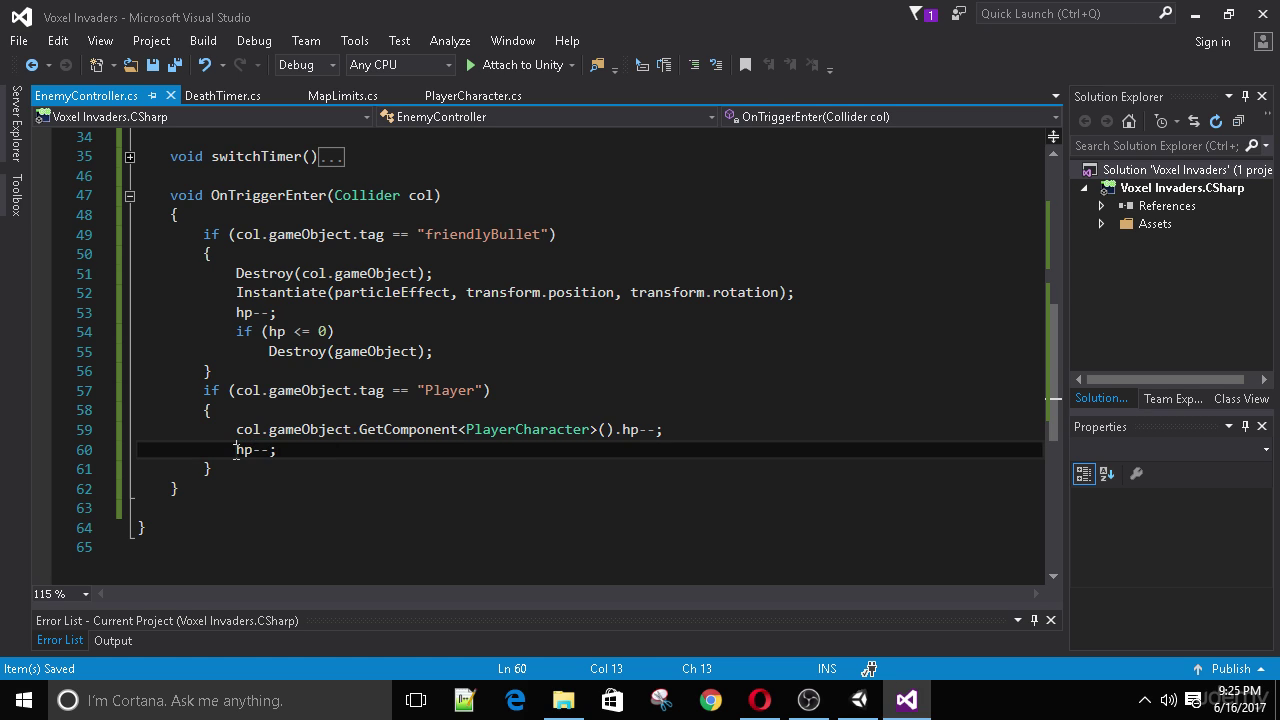Screen dimensions: 1280x720
Task: Click the account avatar icon
Action: click(x=1262, y=41)
